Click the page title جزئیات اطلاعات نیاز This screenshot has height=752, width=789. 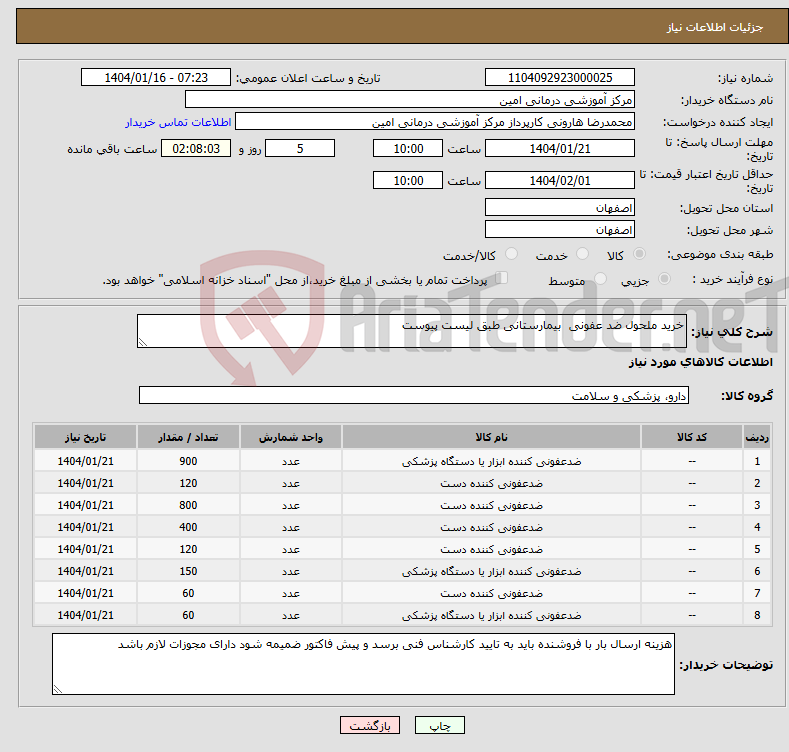tap(715, 27)
